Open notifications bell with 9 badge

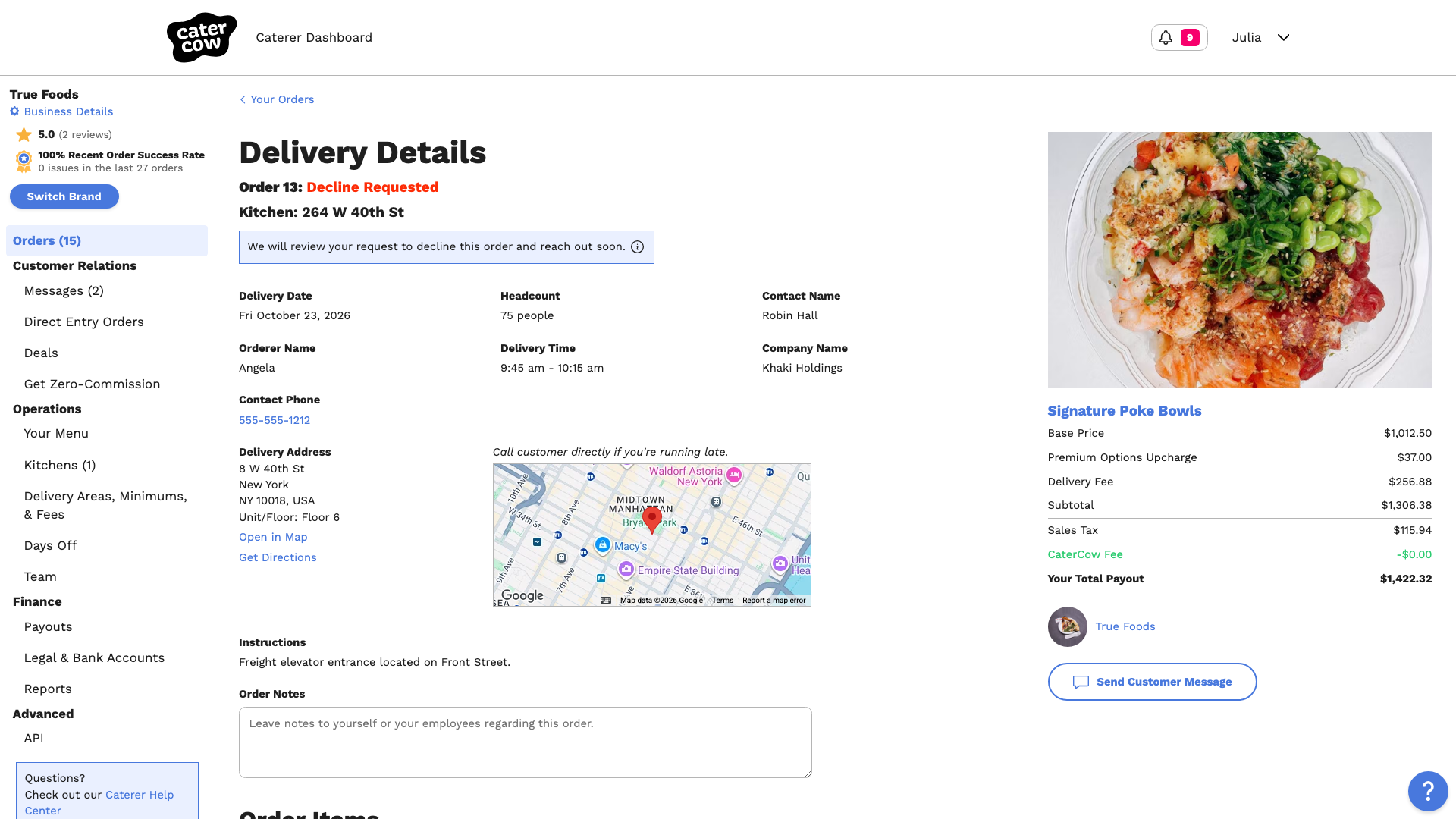pos(1179,37)
